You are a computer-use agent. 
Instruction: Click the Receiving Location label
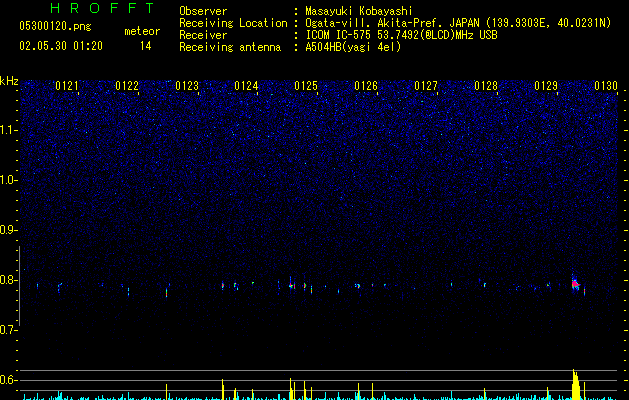tap(233, 23)
